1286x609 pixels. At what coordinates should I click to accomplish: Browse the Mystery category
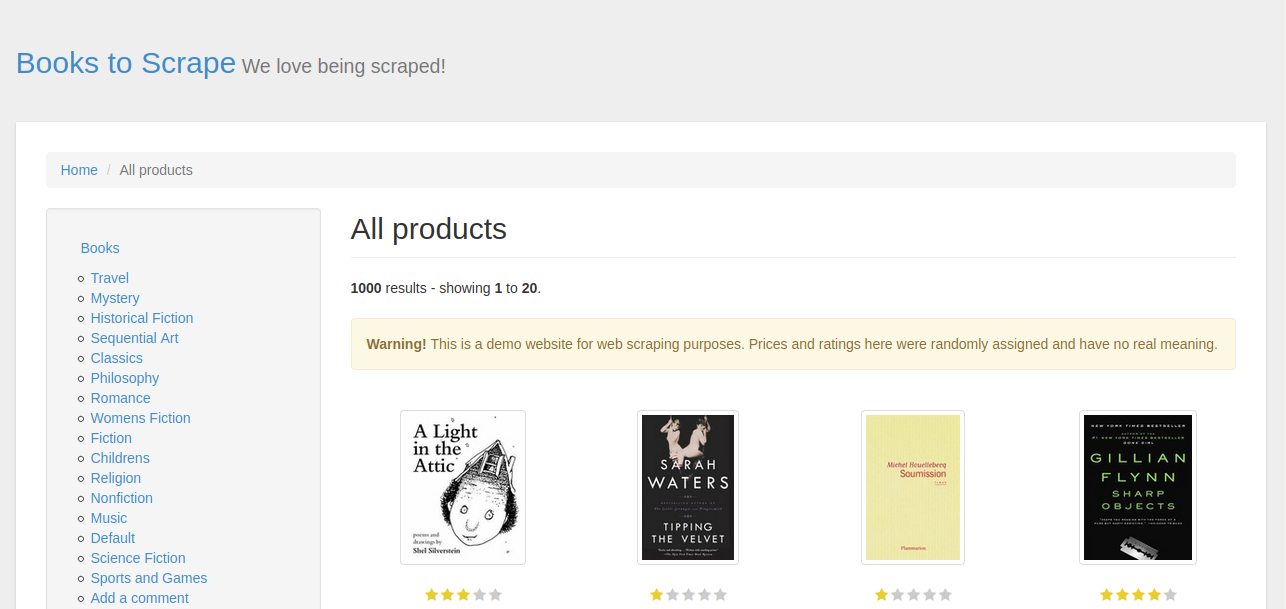[x=115, y=298]
